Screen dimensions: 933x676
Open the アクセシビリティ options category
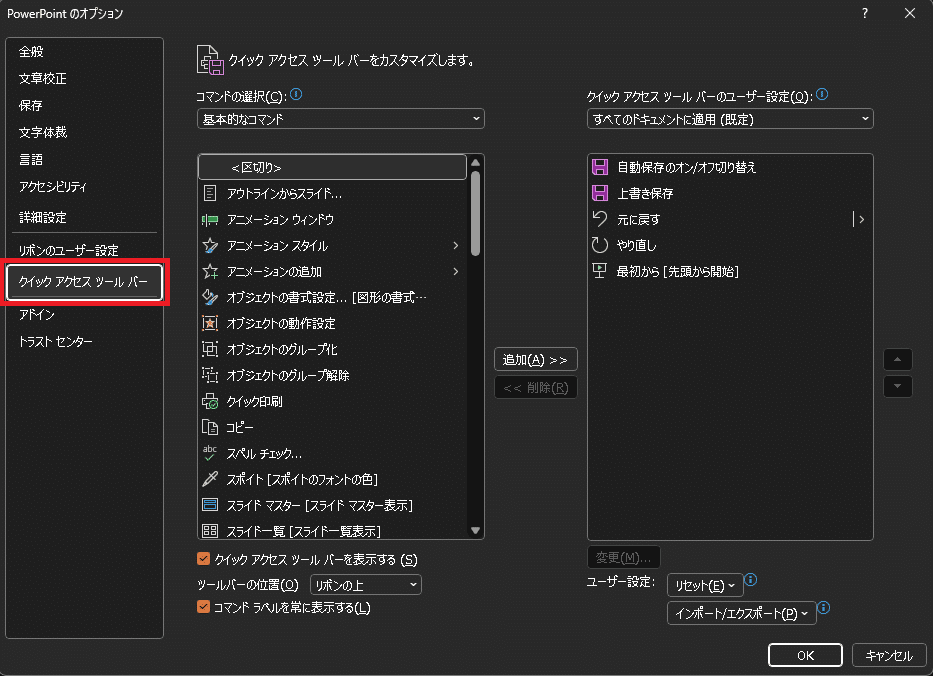coord(53,186)
